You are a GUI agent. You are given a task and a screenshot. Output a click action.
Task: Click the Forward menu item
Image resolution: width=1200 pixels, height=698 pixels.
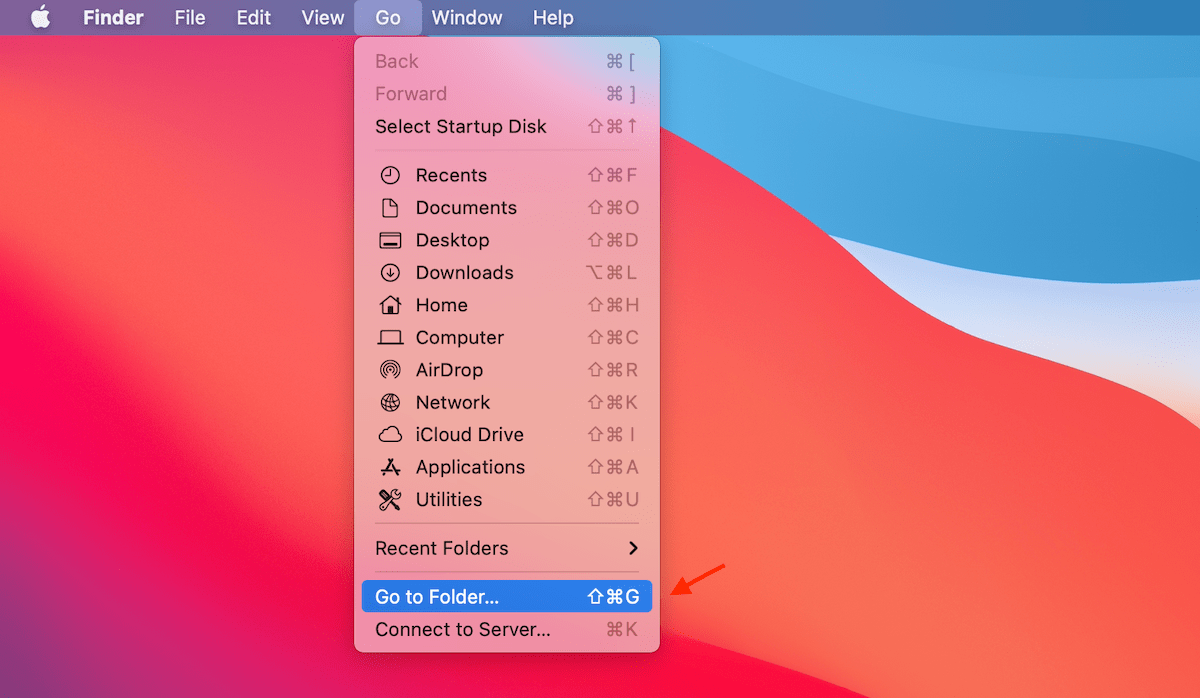506,94
